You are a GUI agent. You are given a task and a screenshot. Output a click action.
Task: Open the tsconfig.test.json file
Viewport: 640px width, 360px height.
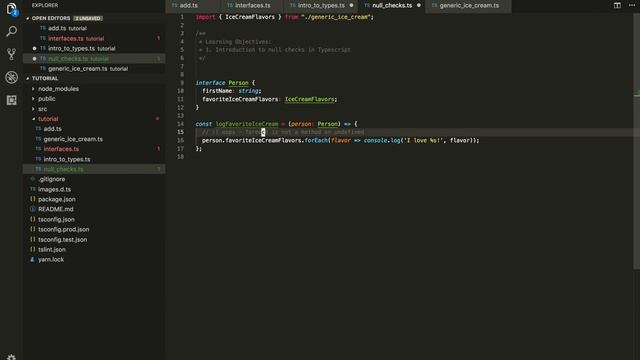[x=94, y=240]
